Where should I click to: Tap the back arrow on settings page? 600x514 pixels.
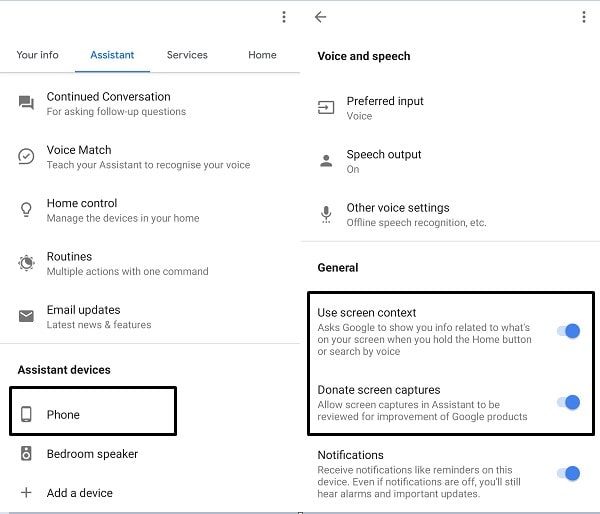click(x=320, y=17)
